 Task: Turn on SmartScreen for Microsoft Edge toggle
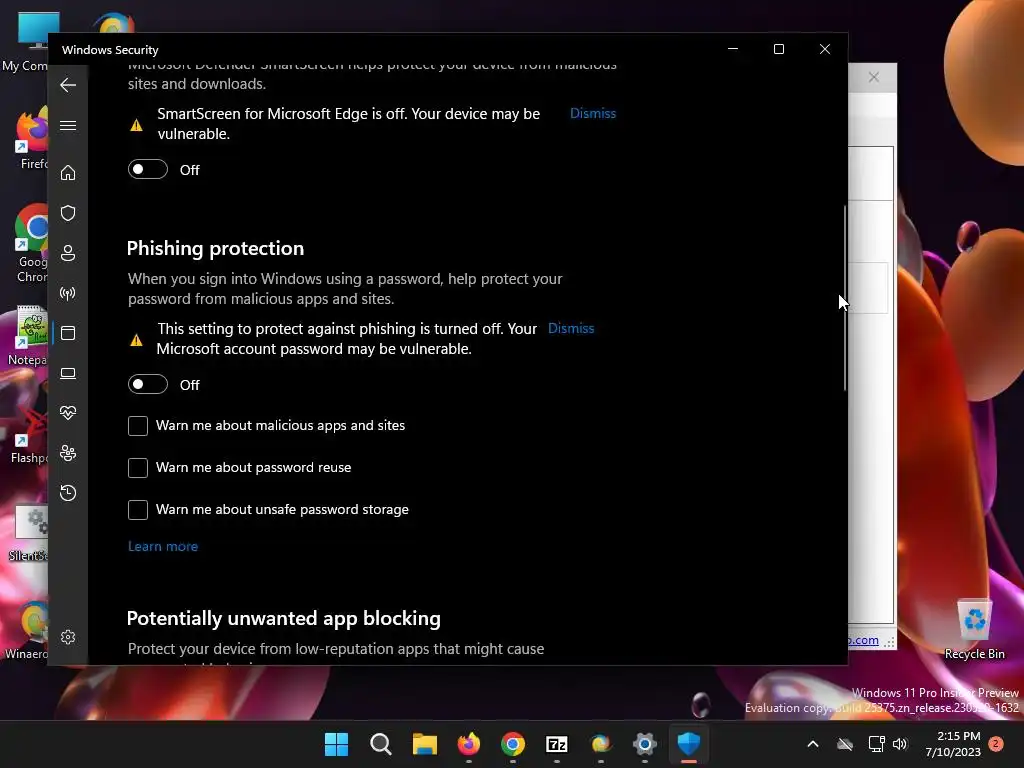coord(148,169)
